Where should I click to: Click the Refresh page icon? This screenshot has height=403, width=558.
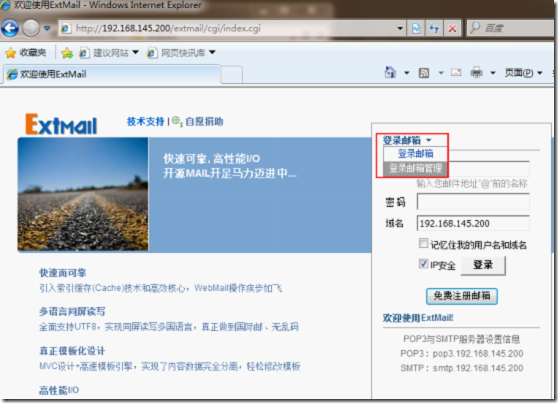[434, 28]
